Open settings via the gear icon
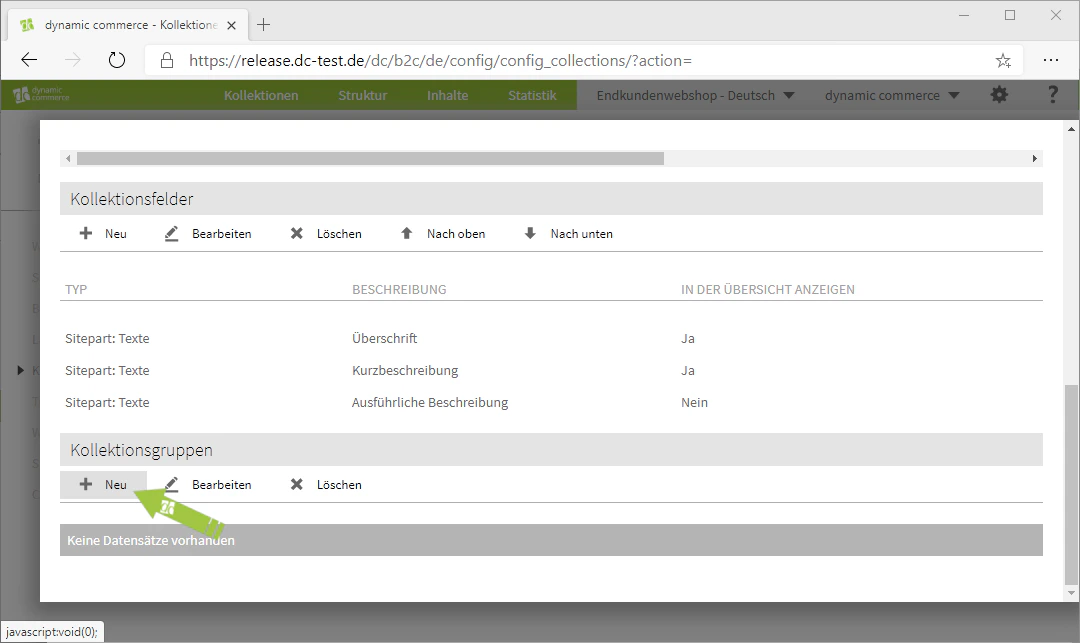1080x643 pixels. (x=999, y=94)
